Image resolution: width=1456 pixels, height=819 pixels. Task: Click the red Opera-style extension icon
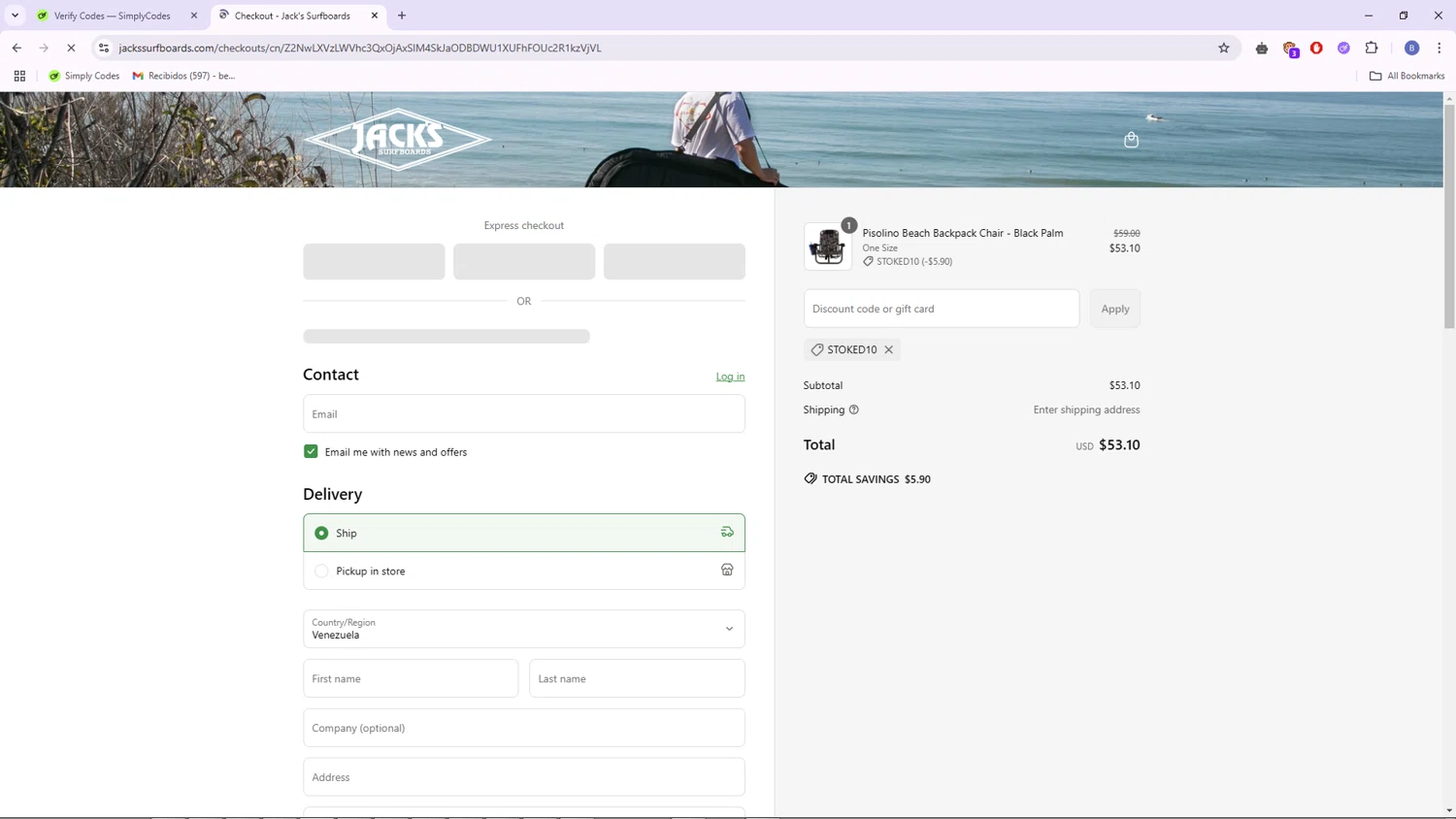click(x=1316, y=48)
